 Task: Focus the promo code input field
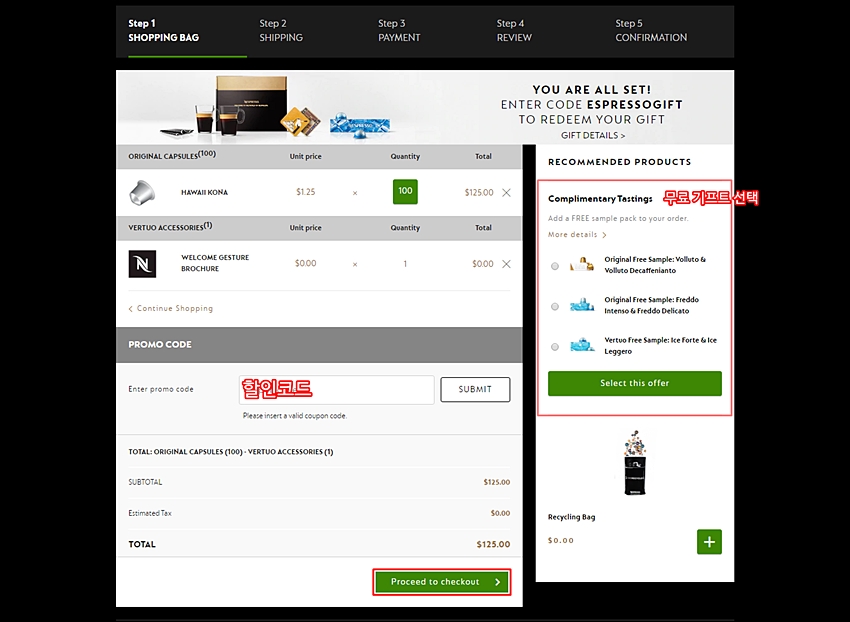[336, 389]
